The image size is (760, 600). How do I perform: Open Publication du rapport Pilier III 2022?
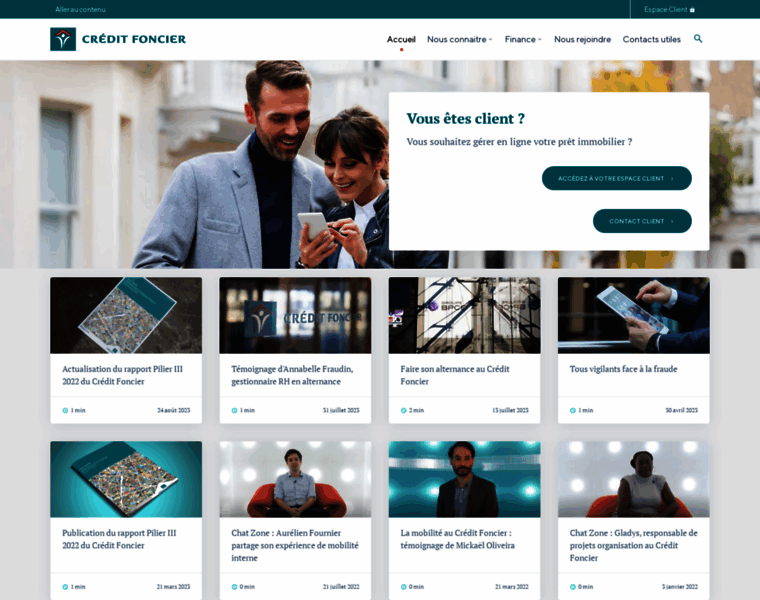point(119,539)
